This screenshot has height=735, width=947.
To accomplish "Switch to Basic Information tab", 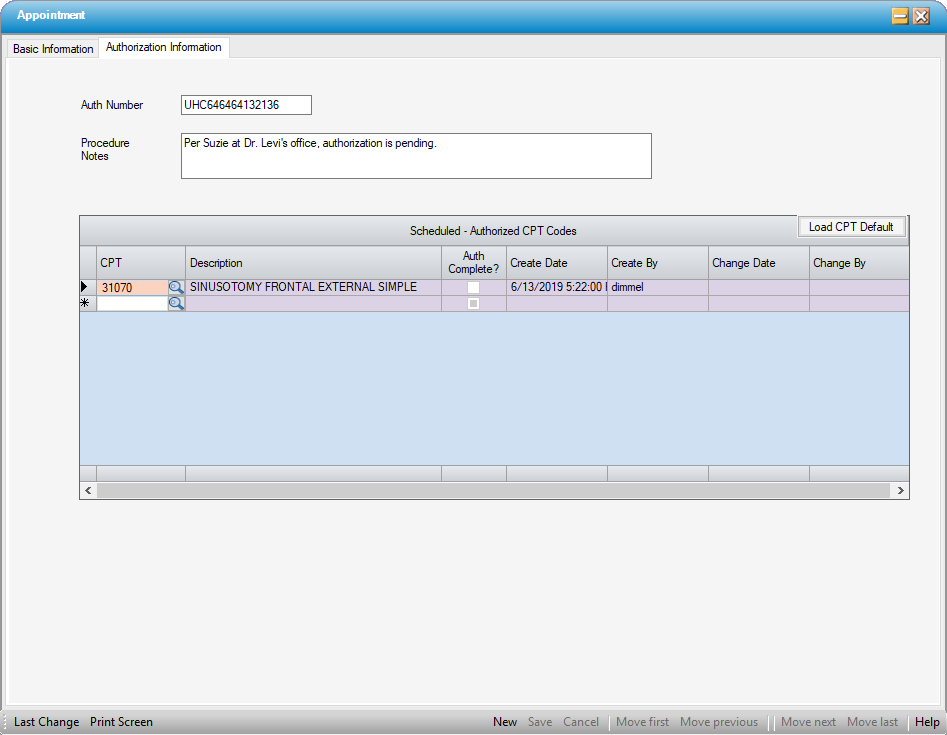I will (x=53, y=49).
